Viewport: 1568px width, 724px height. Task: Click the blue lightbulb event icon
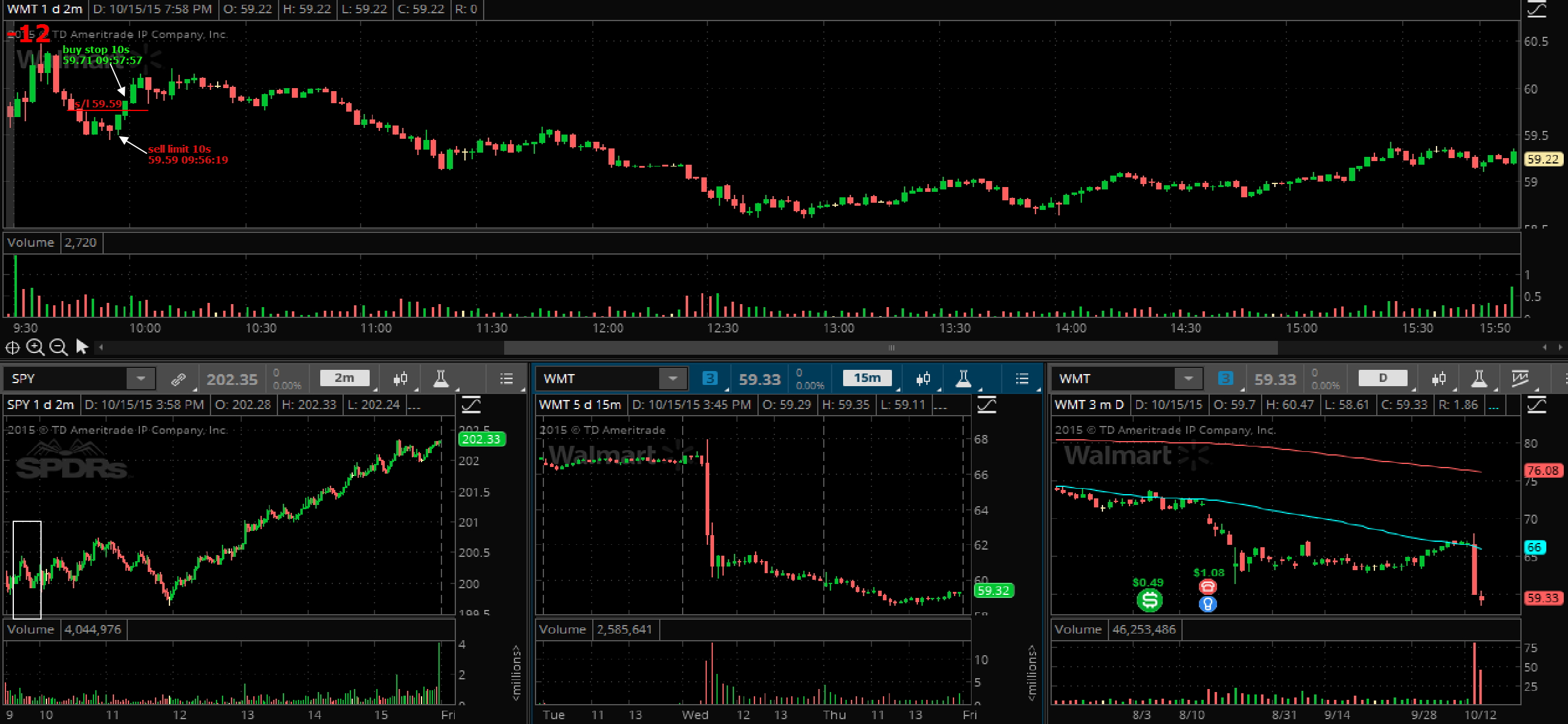1207,604
